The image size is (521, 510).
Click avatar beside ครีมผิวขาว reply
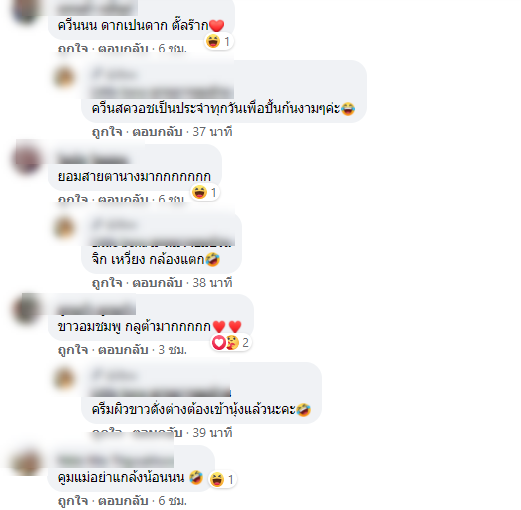pyautogui.click(x=64, y=379)
